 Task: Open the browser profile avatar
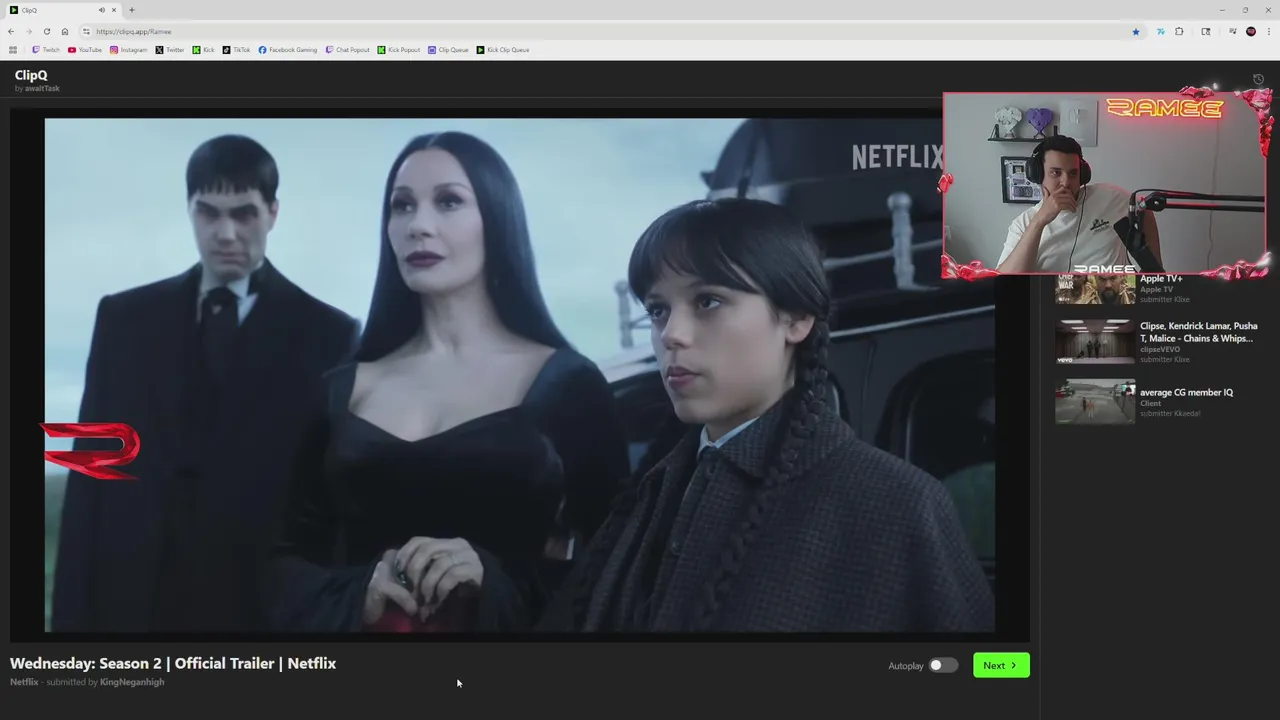click(x=1251, y=31)
